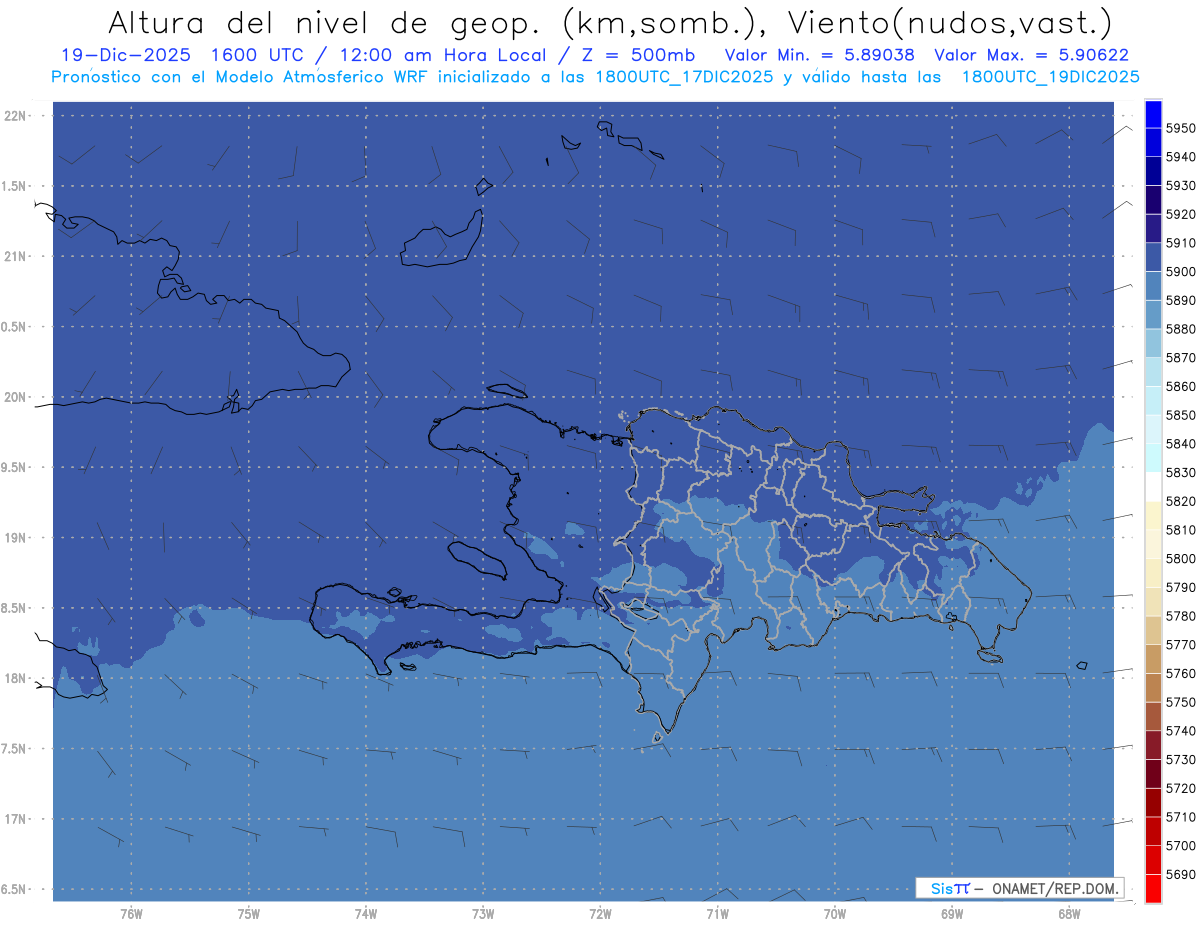Click the 73W longitude axis label

pyautogui.click(x=483, y=914)
